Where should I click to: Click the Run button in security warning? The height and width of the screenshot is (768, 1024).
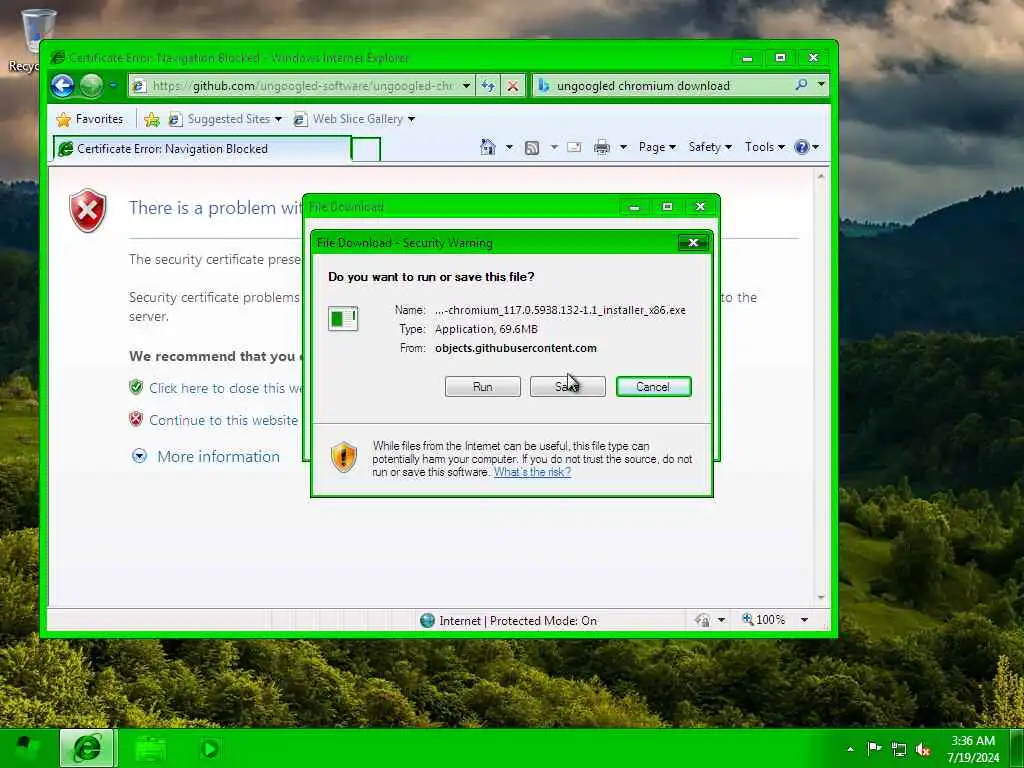coord(483,387)
